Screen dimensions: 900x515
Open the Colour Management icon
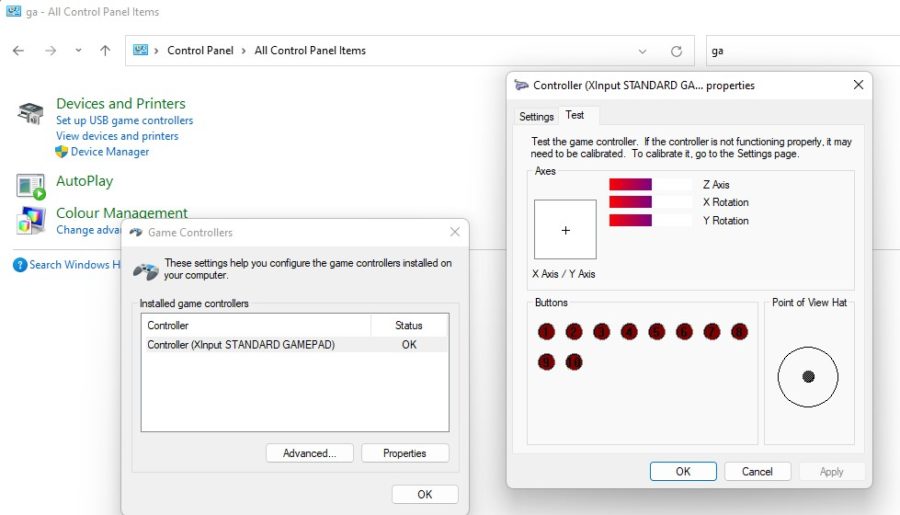coord(30,220)
